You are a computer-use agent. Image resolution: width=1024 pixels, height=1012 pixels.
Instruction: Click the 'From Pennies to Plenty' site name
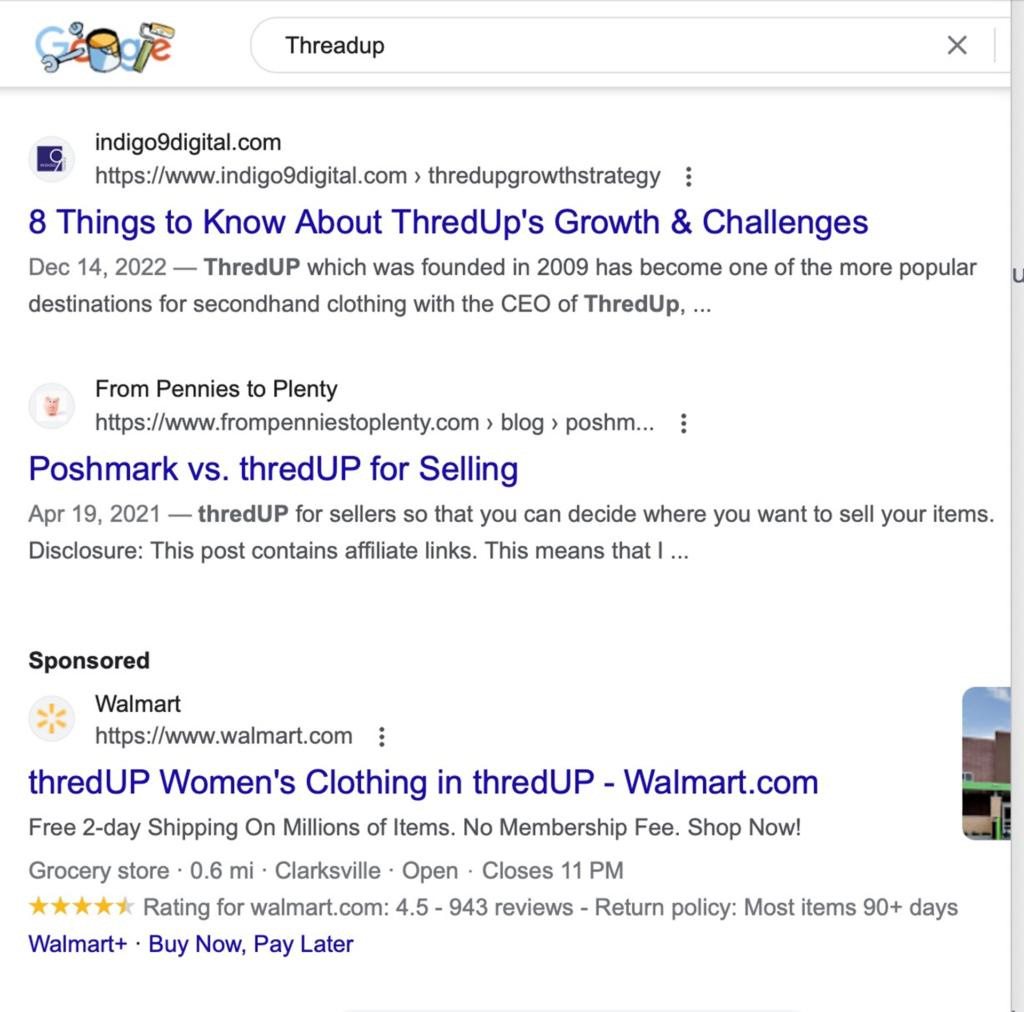click(216, 389)
